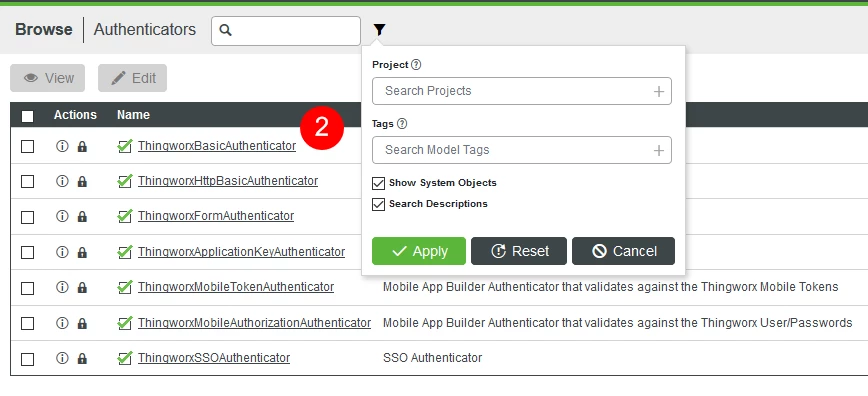Open ThingworxBasicAuthenticator link

click(217, 146)
